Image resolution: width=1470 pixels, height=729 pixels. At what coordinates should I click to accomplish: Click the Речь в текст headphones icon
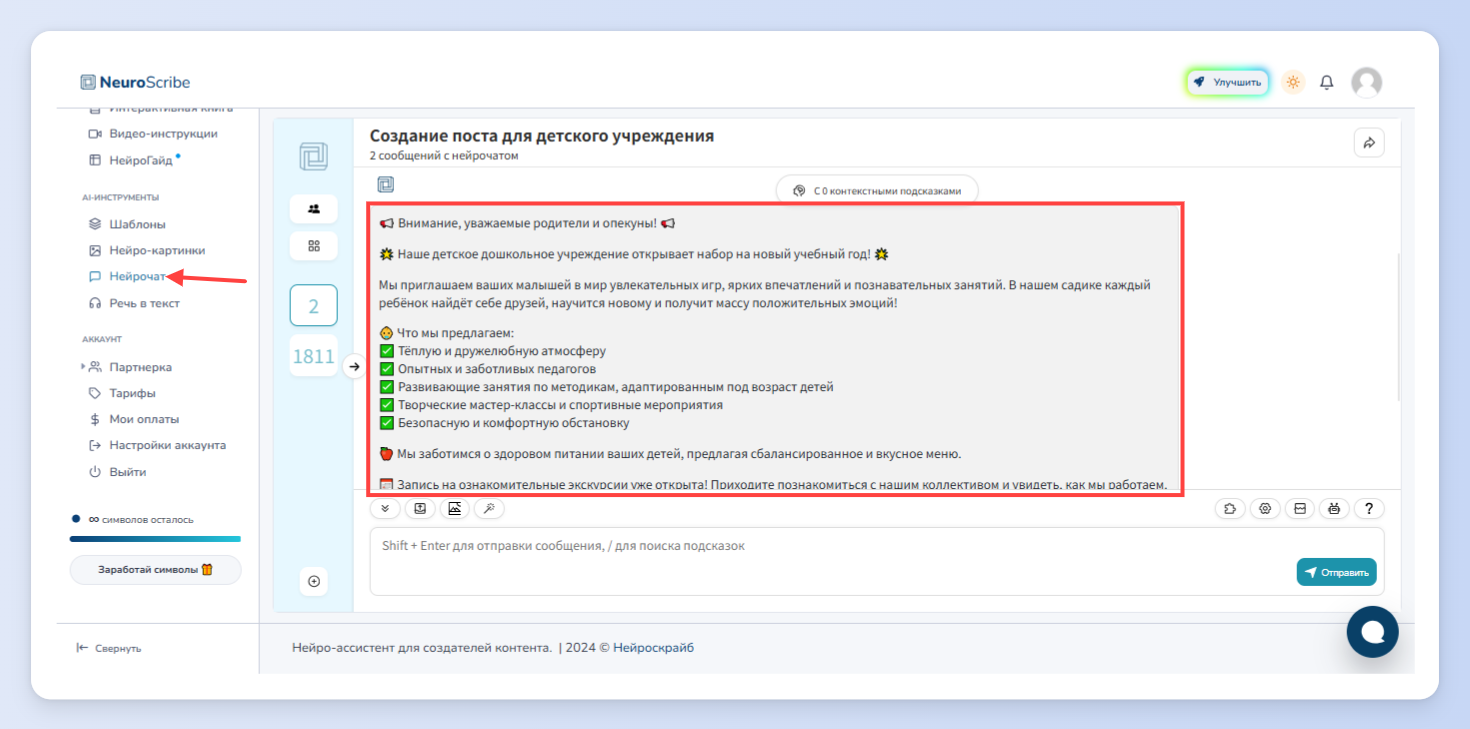(x=95, y=303)
